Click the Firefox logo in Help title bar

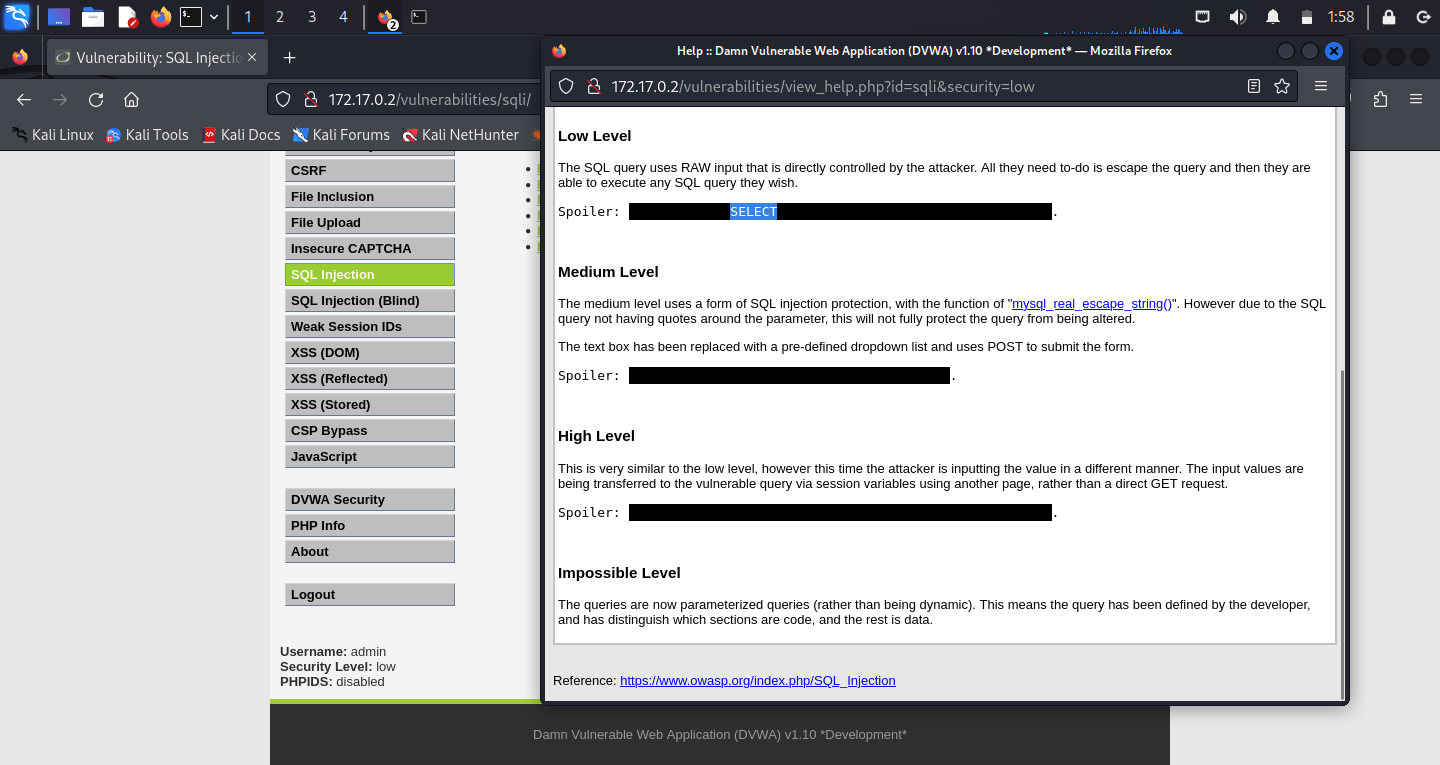[559, 51]
